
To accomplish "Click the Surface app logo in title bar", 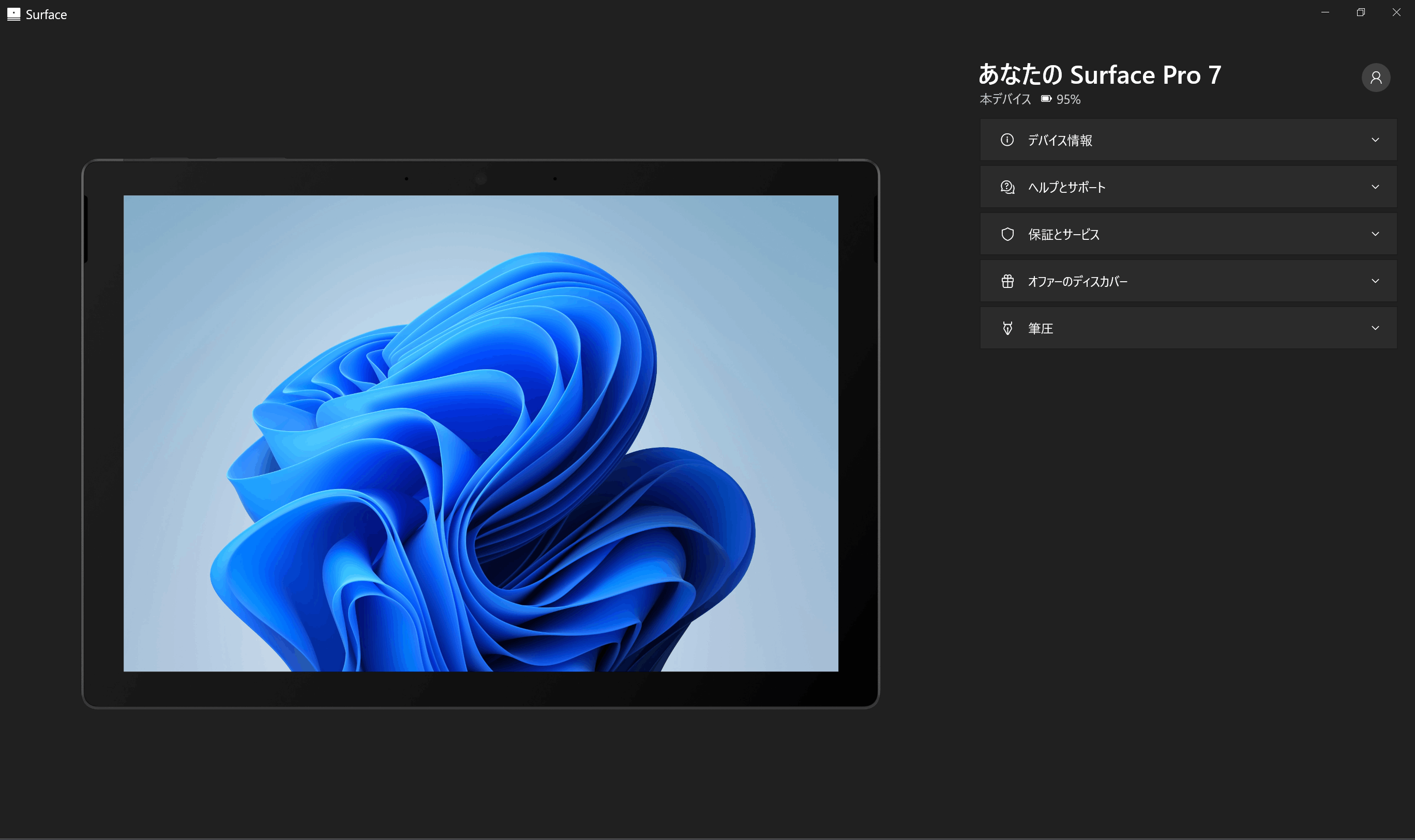I will pyautogui.click(x=13, y=14).
